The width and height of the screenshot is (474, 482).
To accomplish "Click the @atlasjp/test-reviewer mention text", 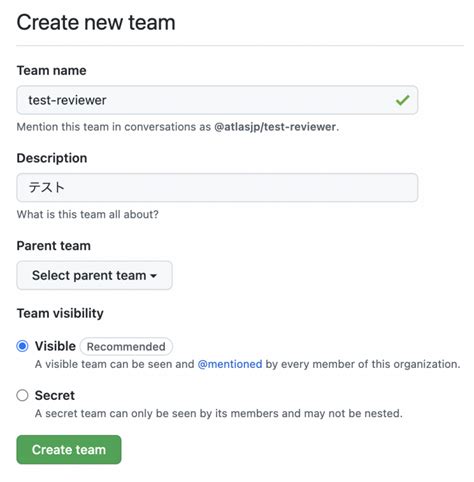I will (275, 127).
